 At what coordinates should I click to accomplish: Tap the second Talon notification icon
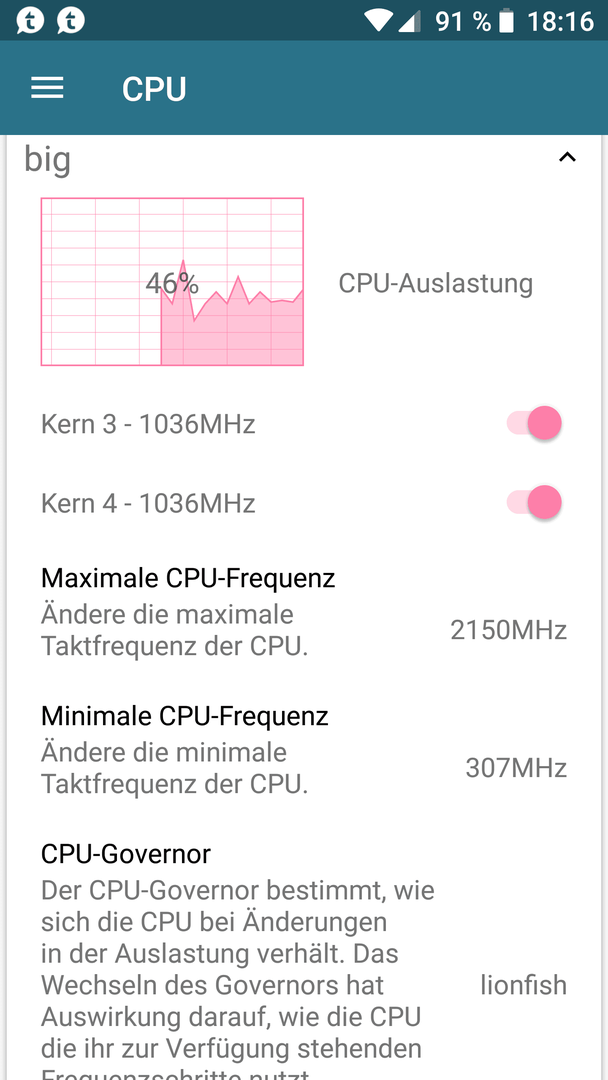coord(71,20)
